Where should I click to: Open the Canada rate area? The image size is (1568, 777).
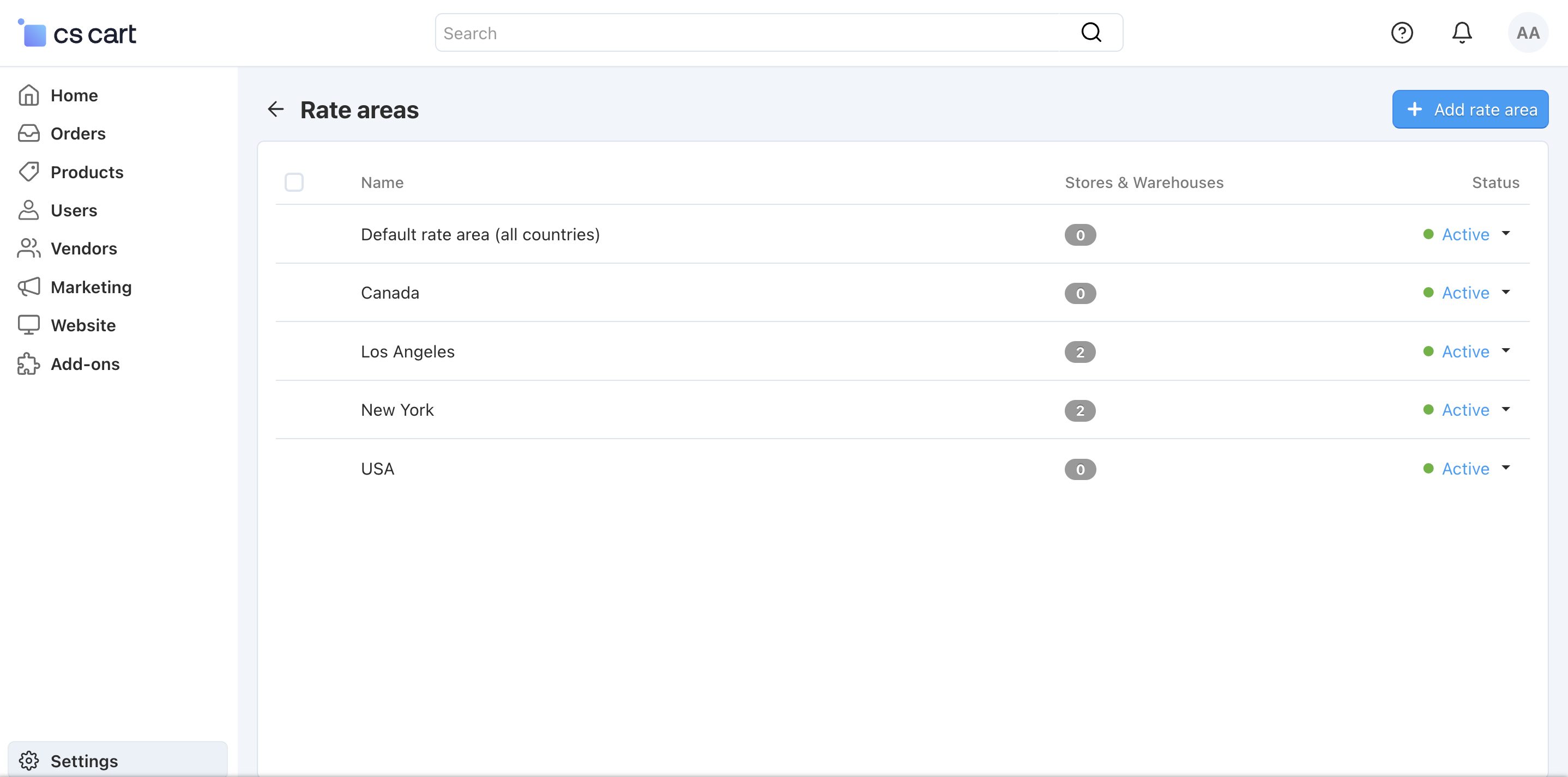pyautogui.click(x=390, y=293)
